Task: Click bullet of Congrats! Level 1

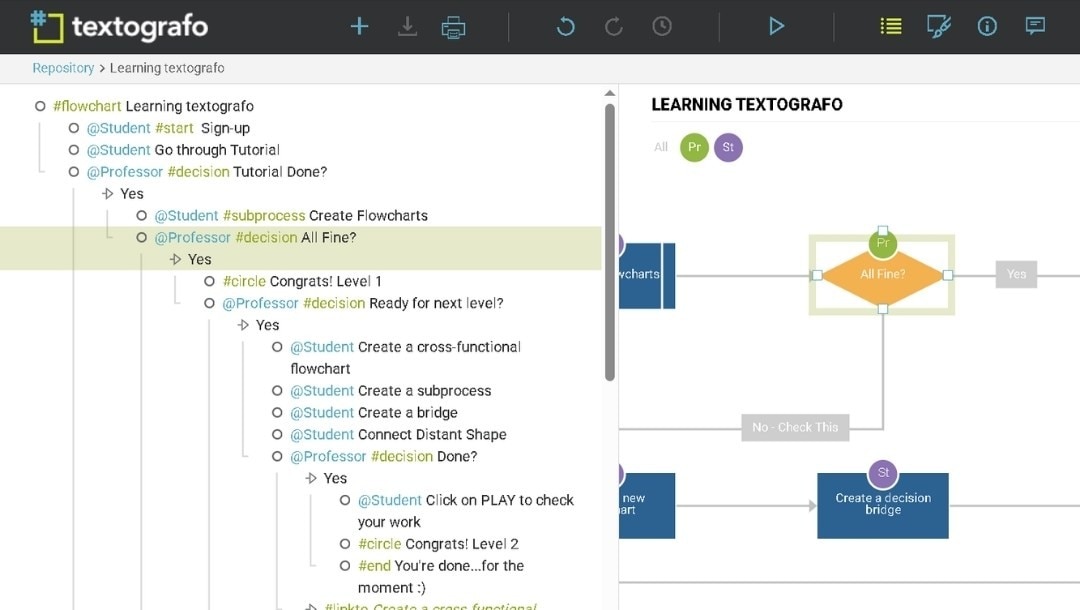Action: click(209, 281)
